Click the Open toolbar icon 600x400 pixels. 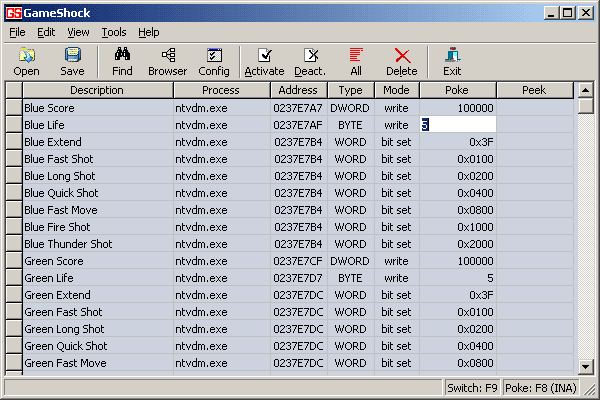click(x=26, y=61)
